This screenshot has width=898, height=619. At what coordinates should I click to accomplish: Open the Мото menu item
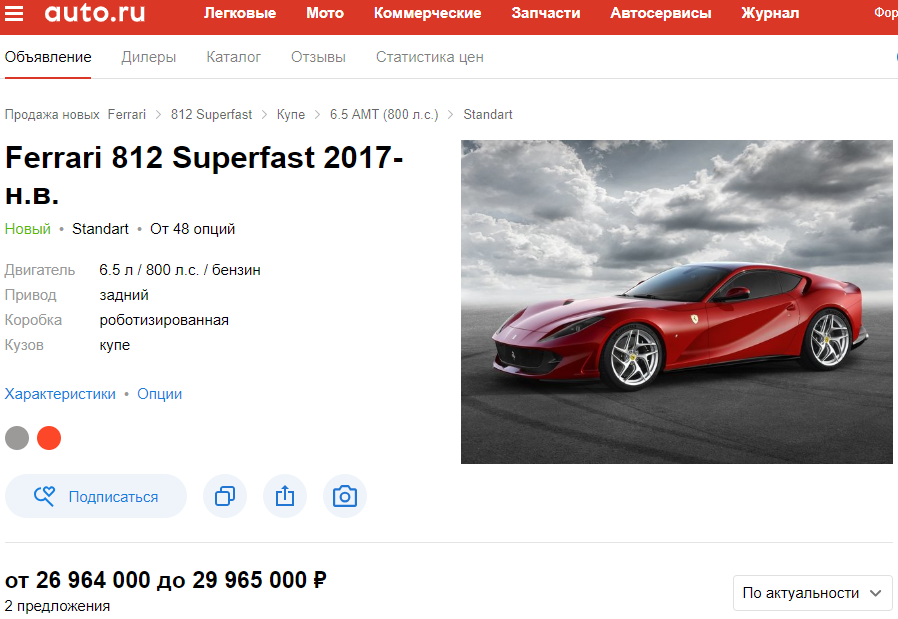(x=325, y=13)
